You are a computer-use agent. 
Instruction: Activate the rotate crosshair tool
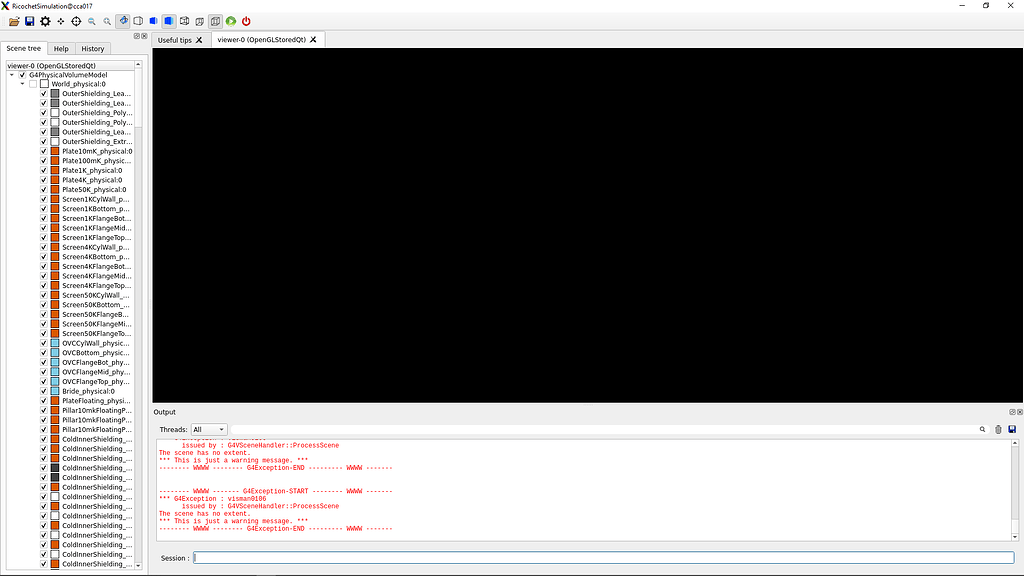click(76, 21)
